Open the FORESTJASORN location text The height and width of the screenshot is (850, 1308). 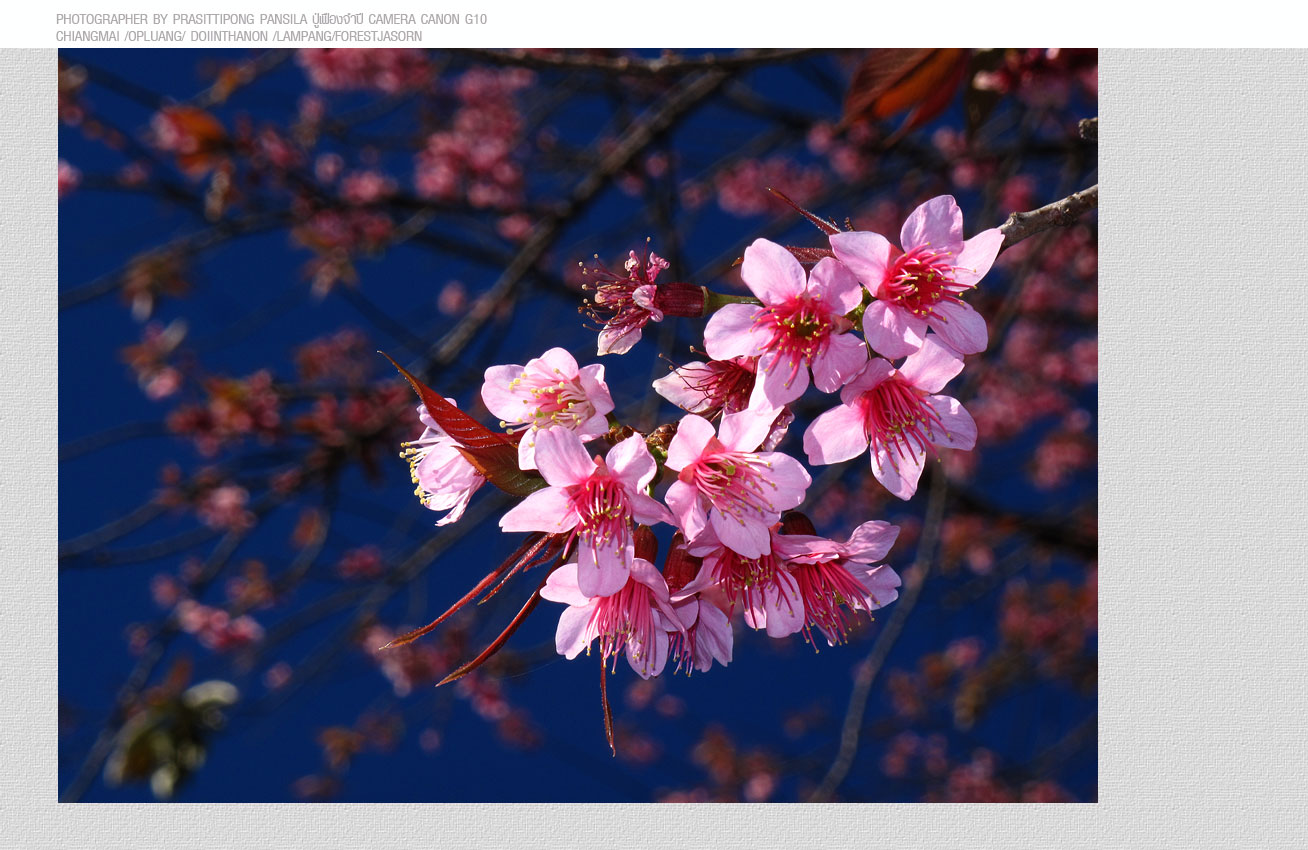click(x=379, y=37)
